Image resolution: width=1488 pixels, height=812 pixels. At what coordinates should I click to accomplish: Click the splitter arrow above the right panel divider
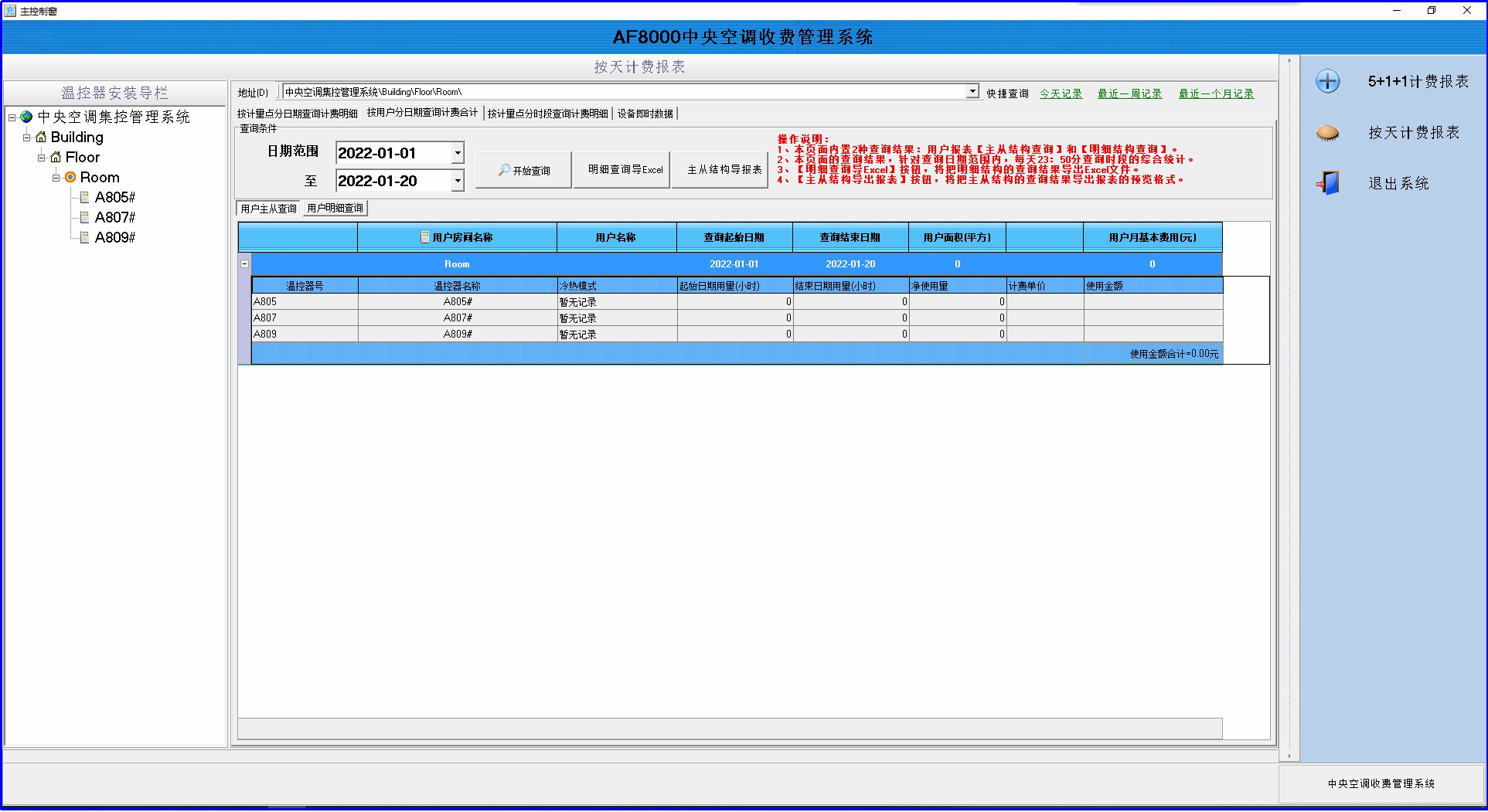coord(1289,60)
